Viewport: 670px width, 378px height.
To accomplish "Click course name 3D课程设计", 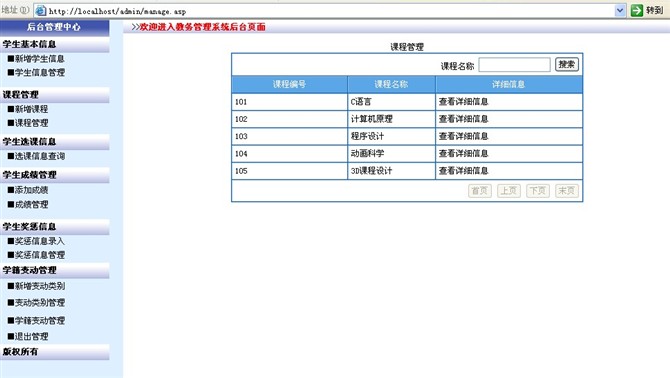I will pyautogui.click(x=371, y=171).
